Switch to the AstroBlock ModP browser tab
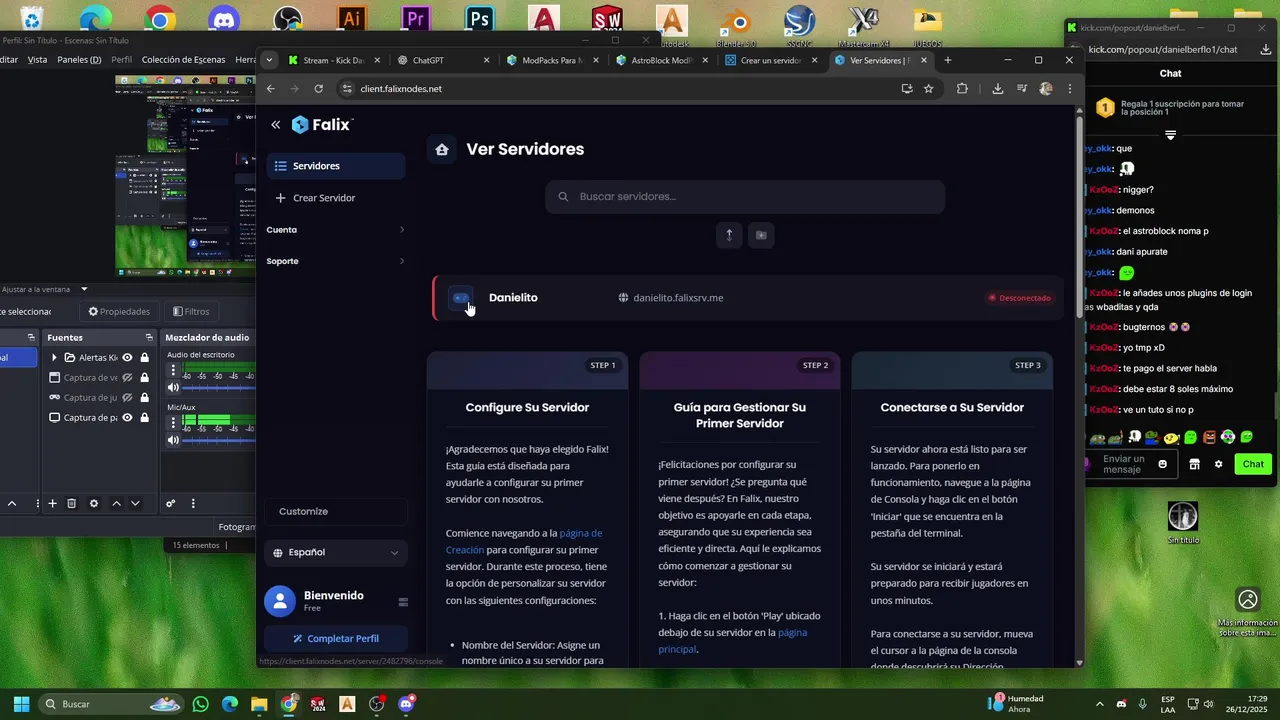 pos(660,60)
